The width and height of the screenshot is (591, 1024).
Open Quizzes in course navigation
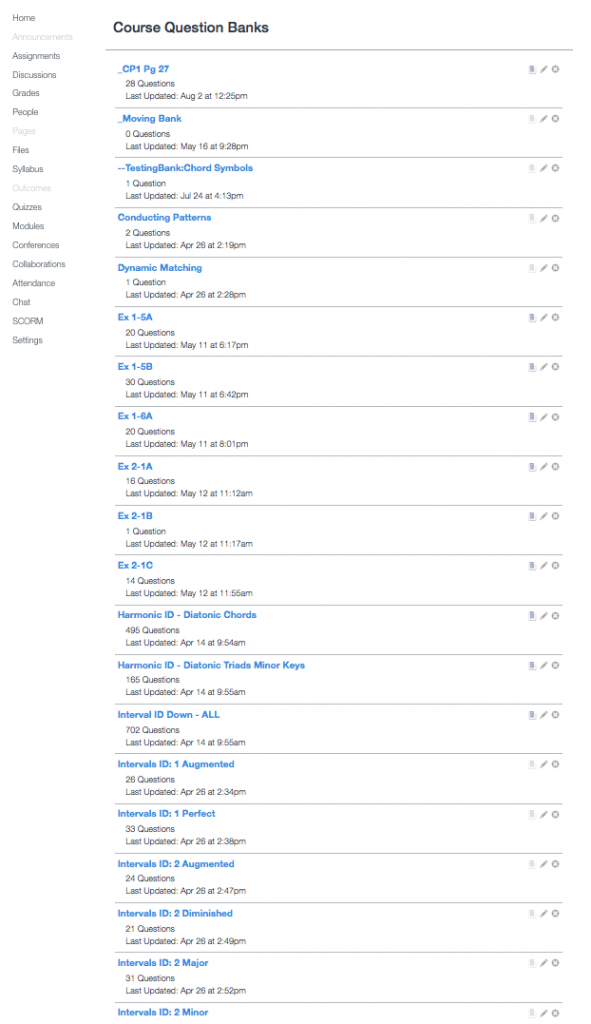(x=27, y=207)
